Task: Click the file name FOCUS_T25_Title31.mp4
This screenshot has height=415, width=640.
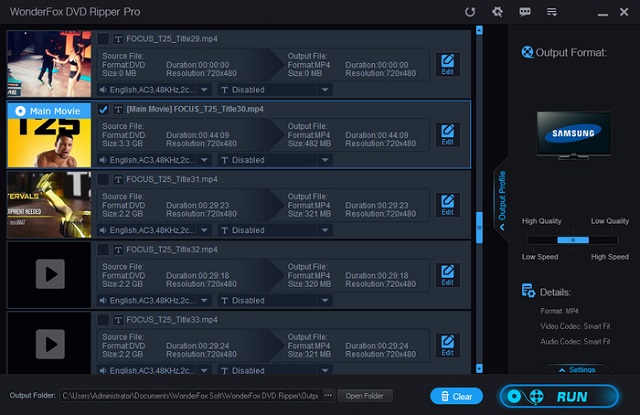Action: (x=172, y=180)
